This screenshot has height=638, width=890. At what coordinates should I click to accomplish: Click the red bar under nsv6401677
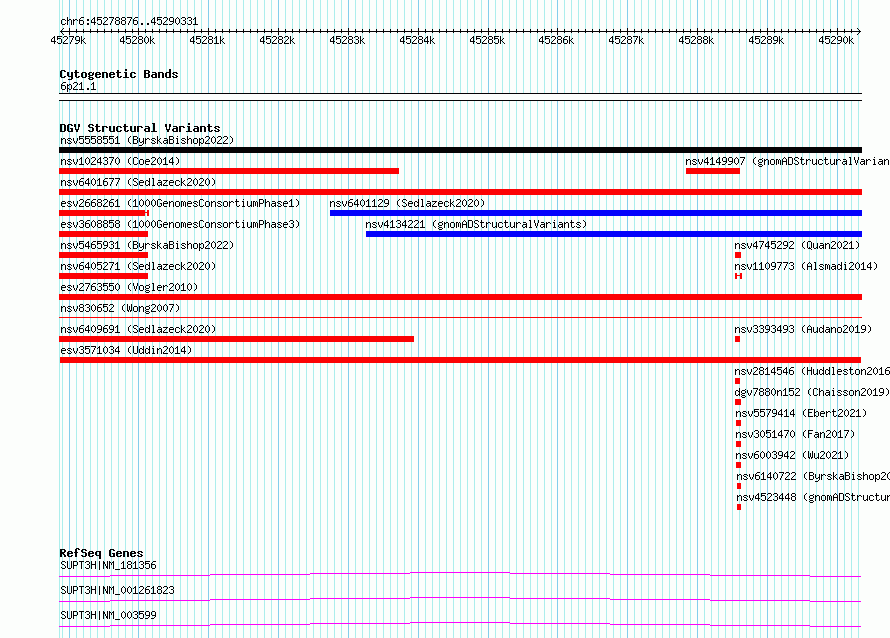pos(460,192)
